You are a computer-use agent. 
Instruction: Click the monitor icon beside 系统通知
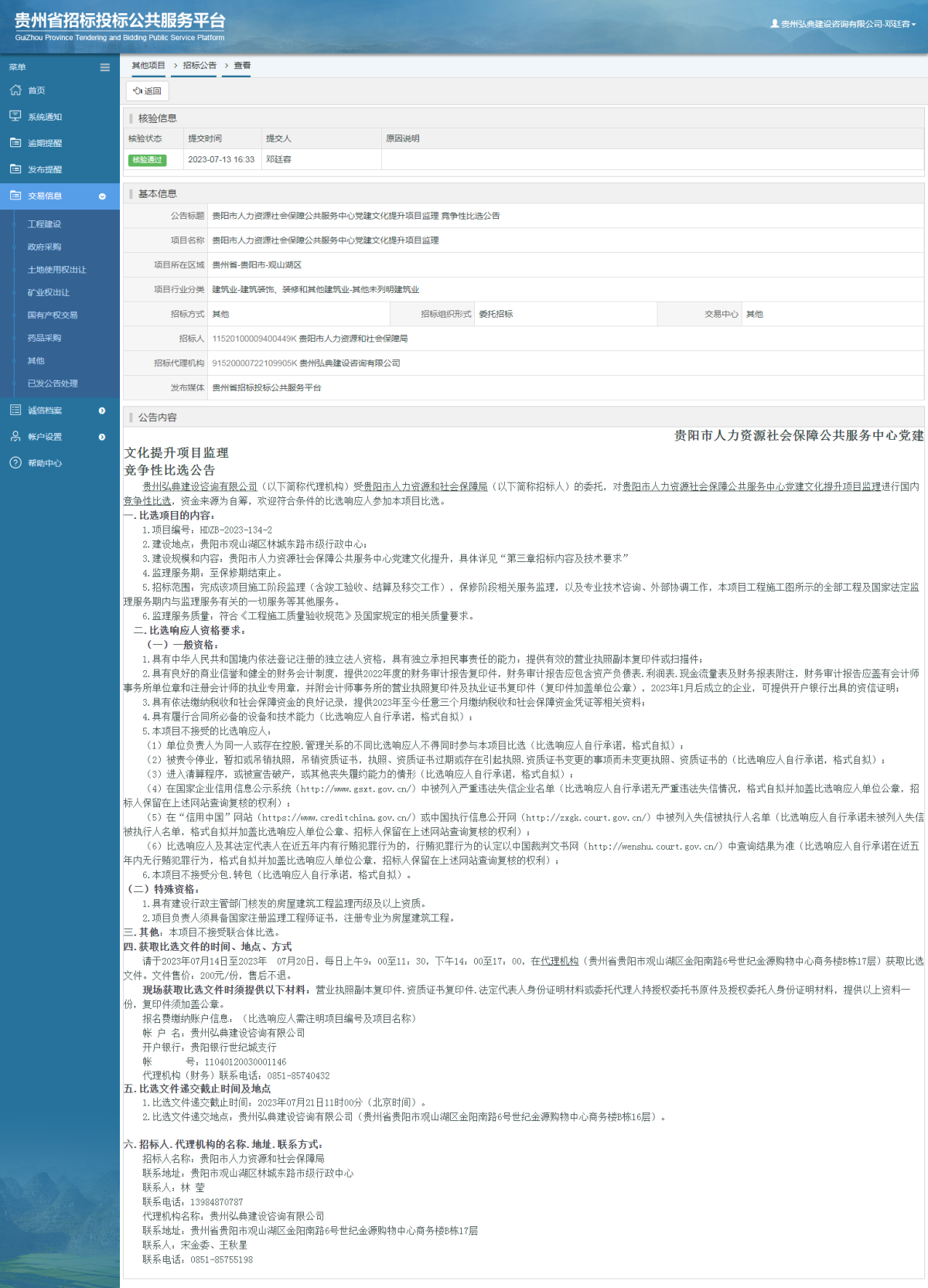(15, 117)
